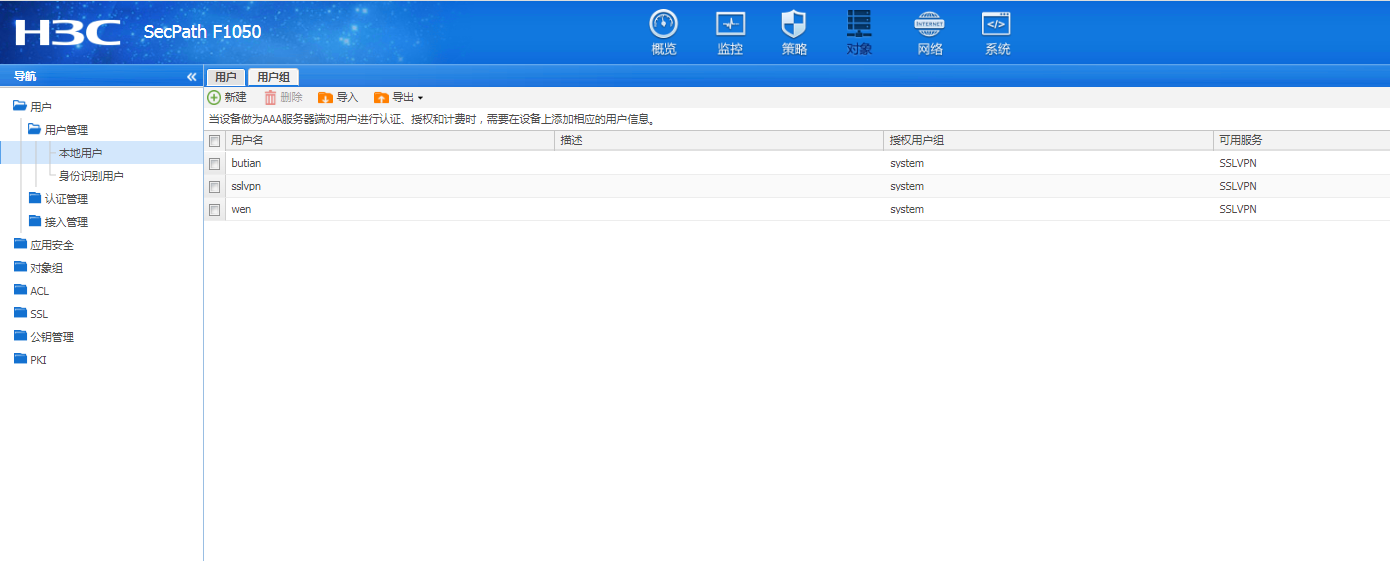Open the 导出 dropdown arrow
The image size is (1390, 561).
point(420,98)
